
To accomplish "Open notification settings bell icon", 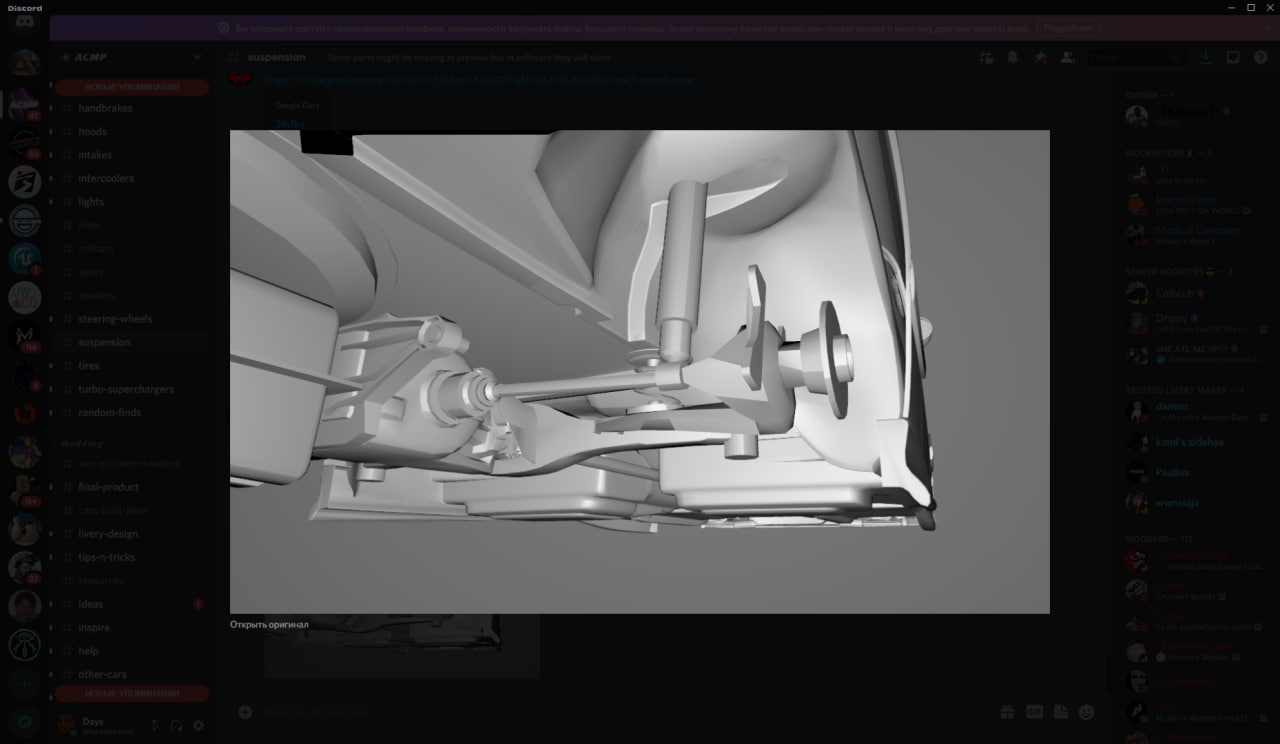I will coord(1013,58).
